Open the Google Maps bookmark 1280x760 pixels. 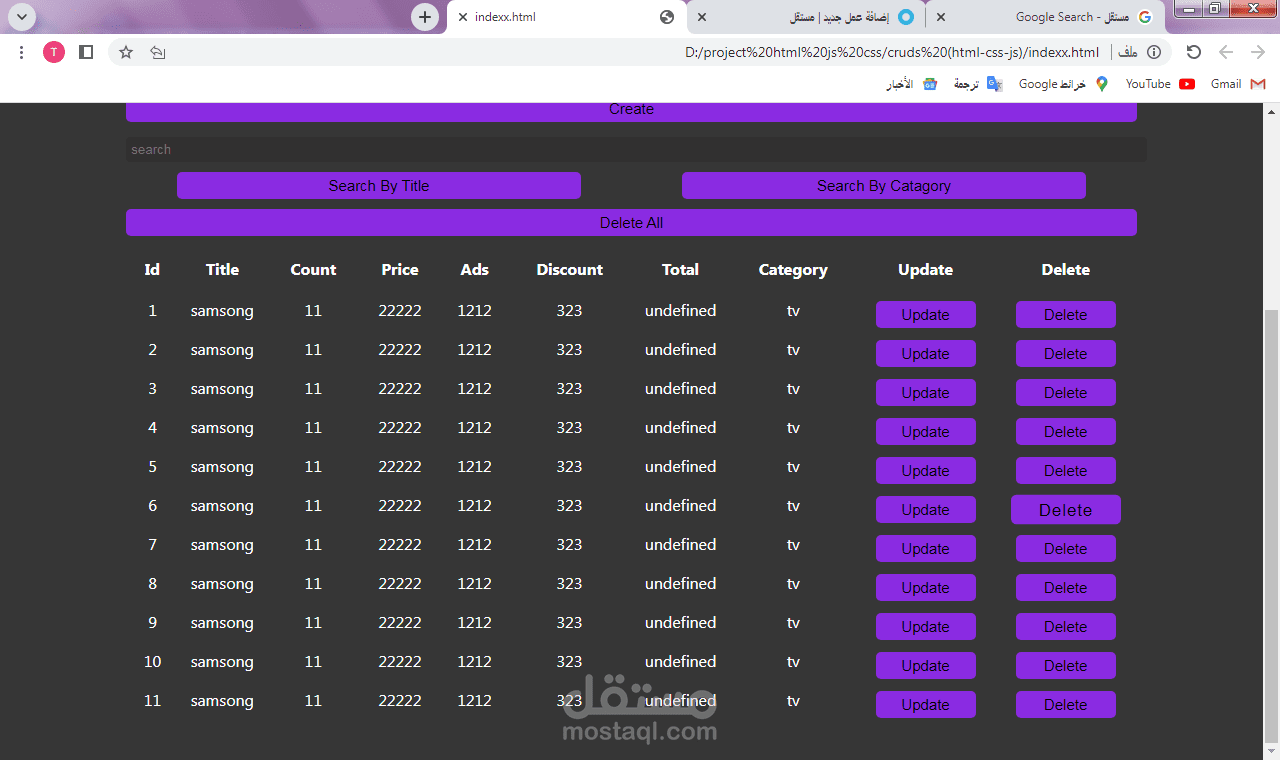point(1064,84)
